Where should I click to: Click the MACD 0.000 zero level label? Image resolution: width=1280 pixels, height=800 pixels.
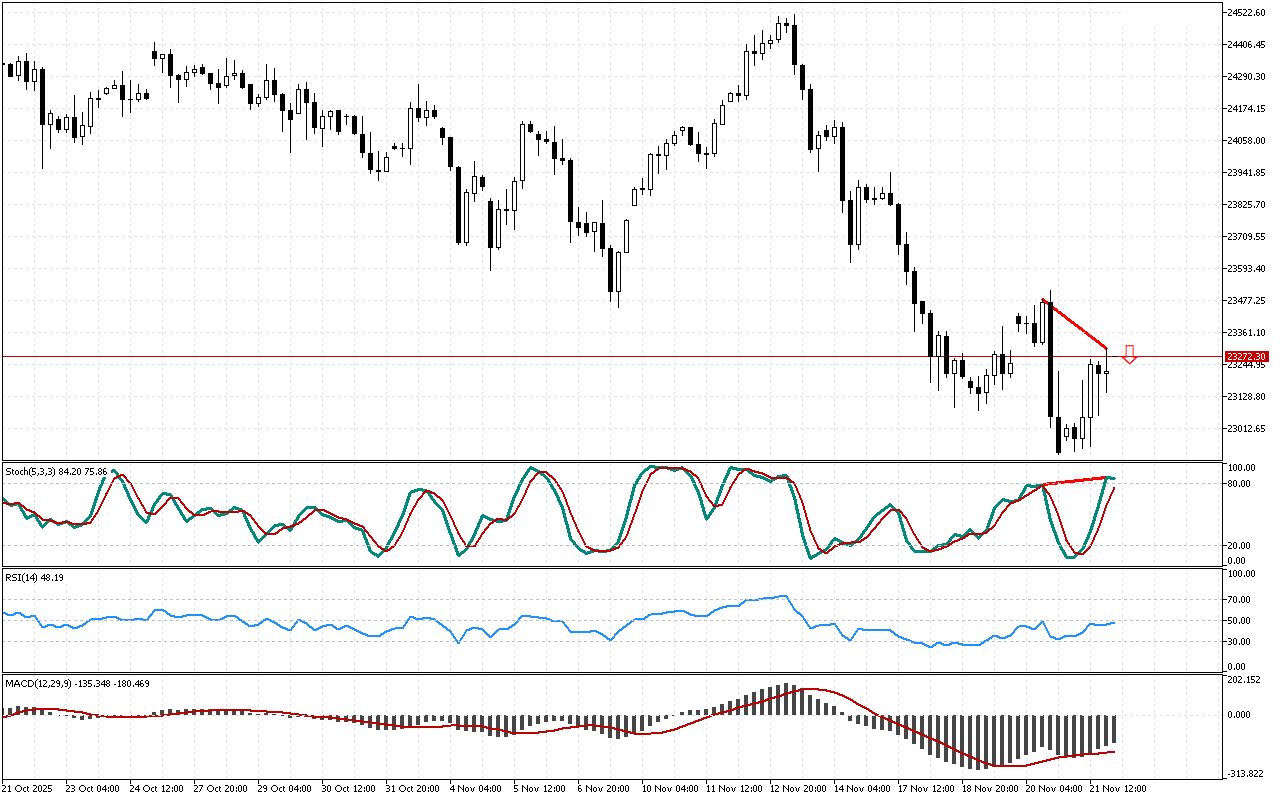point(1240,715)
